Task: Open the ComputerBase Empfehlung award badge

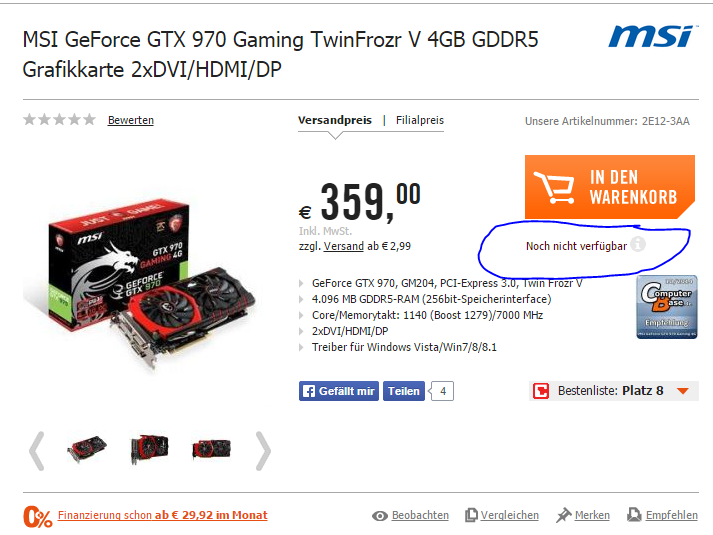Action: (x=667, y=307)
